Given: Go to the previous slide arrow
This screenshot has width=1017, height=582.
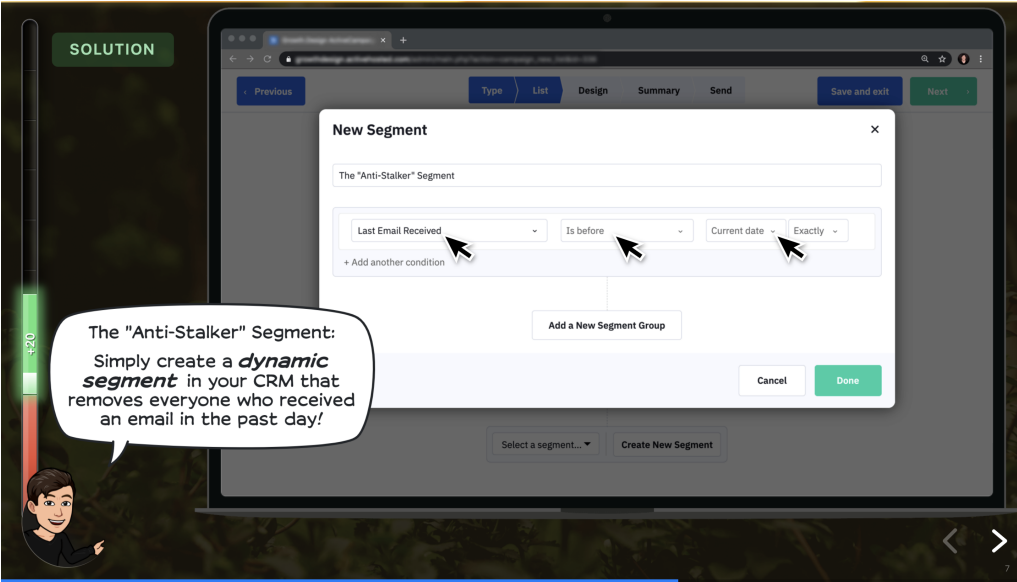Looking at the screenshot, I should (x=951, y=540).
